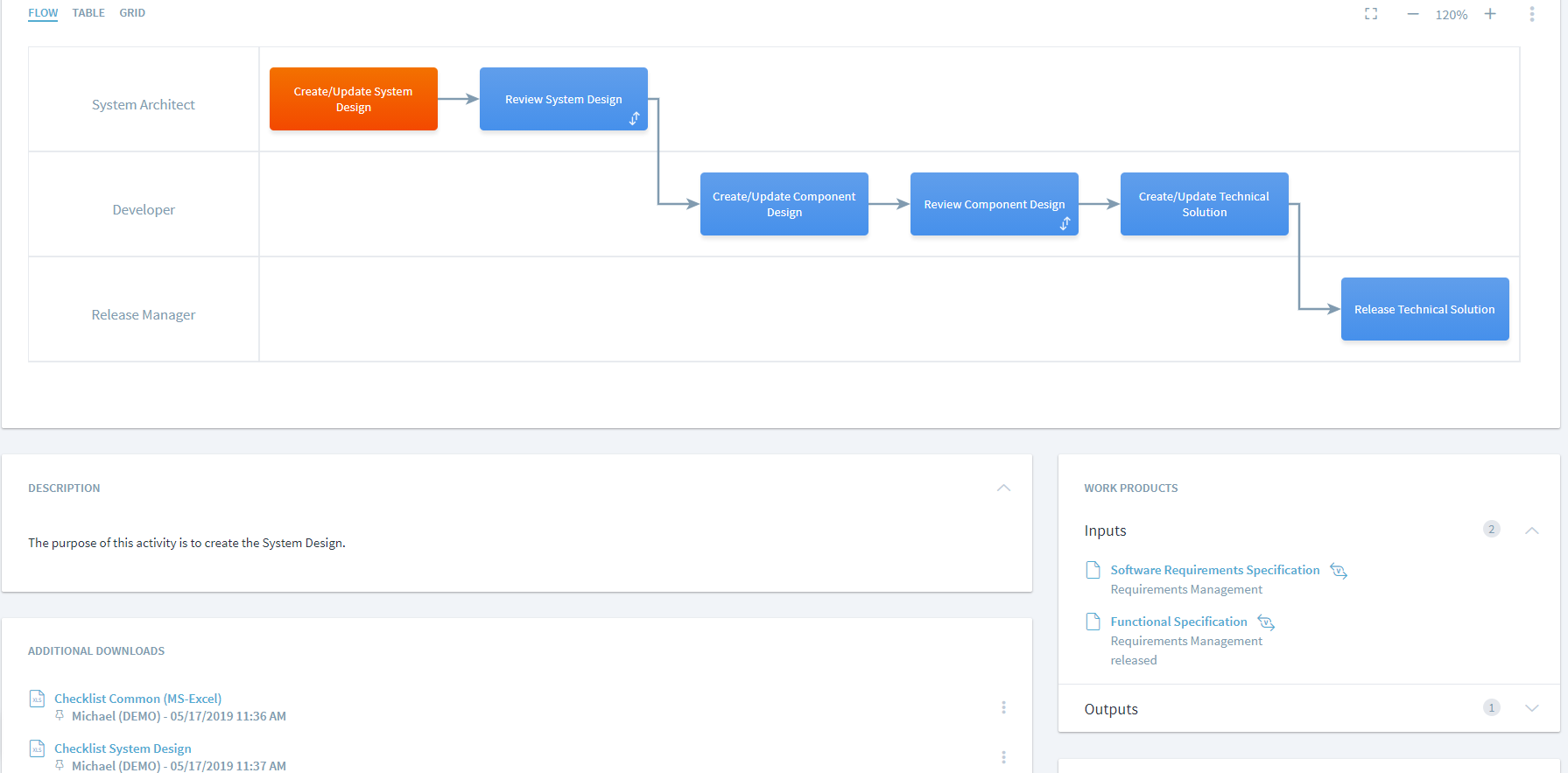Open the flow diagram three-dot menu

pos(1531,14)
